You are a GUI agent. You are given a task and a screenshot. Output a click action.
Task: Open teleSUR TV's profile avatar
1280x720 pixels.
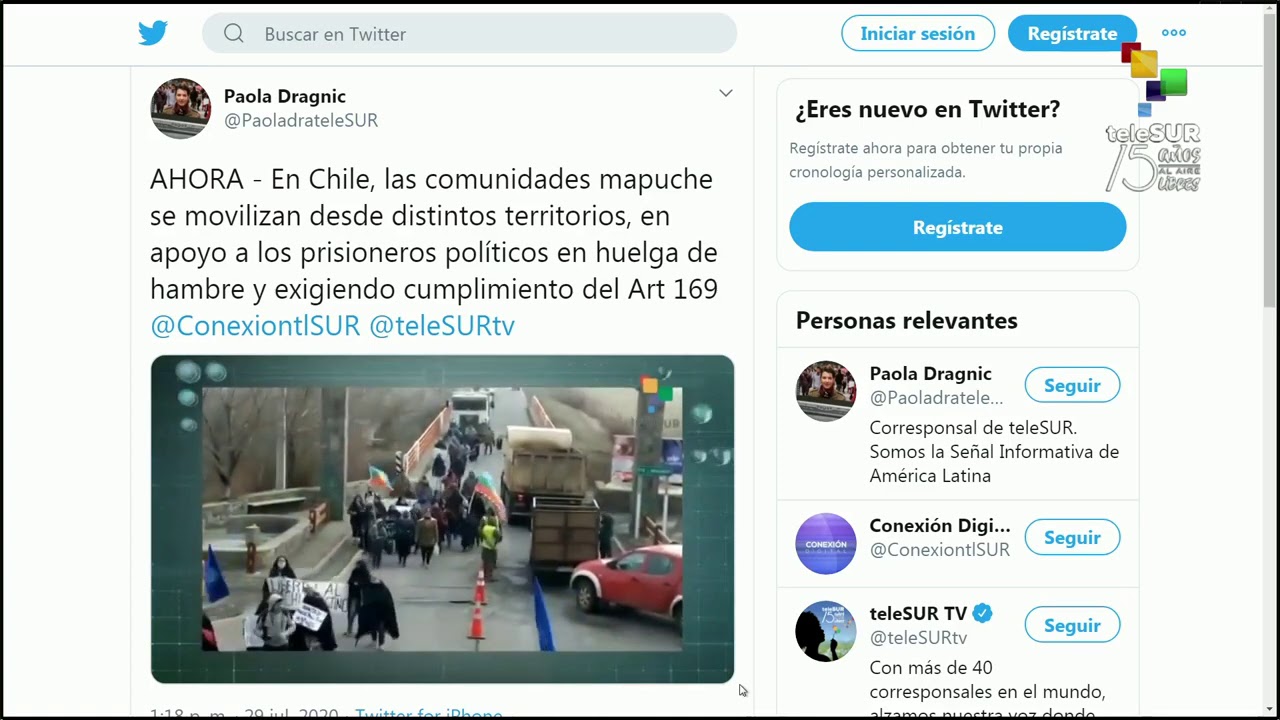coord(826,631)
